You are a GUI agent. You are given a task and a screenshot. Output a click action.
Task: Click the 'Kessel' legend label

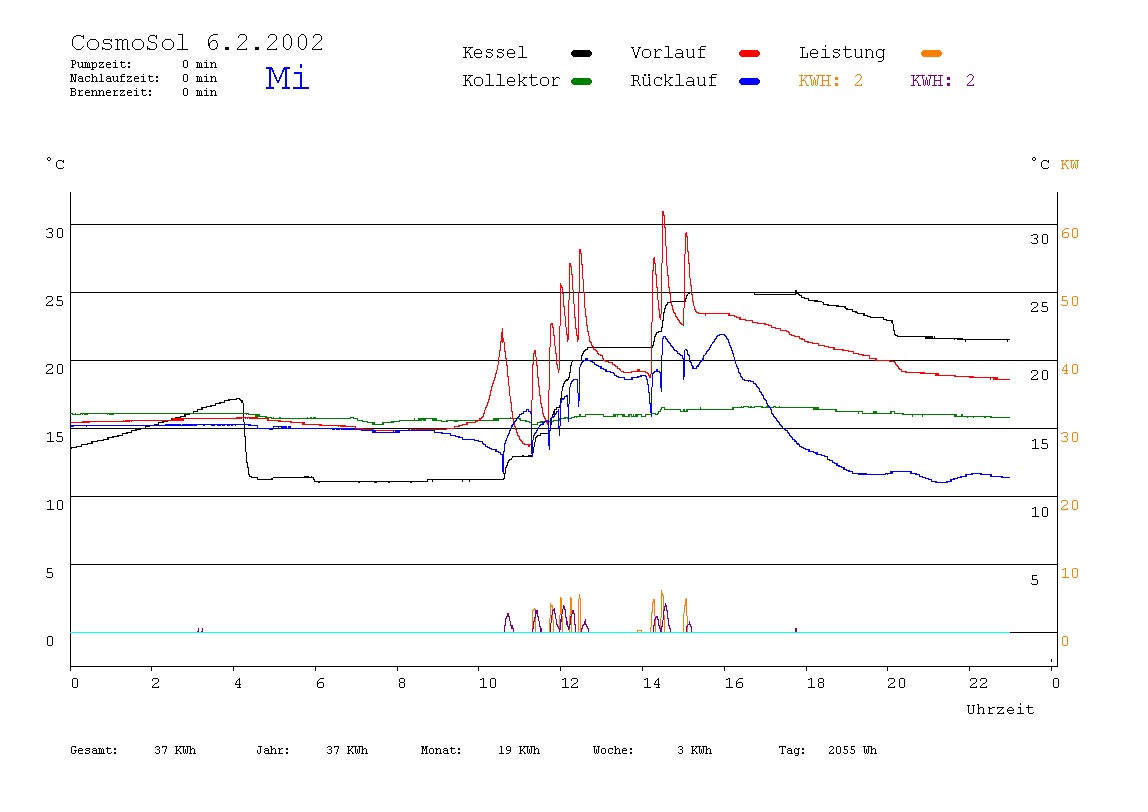[x=495, y=53]
